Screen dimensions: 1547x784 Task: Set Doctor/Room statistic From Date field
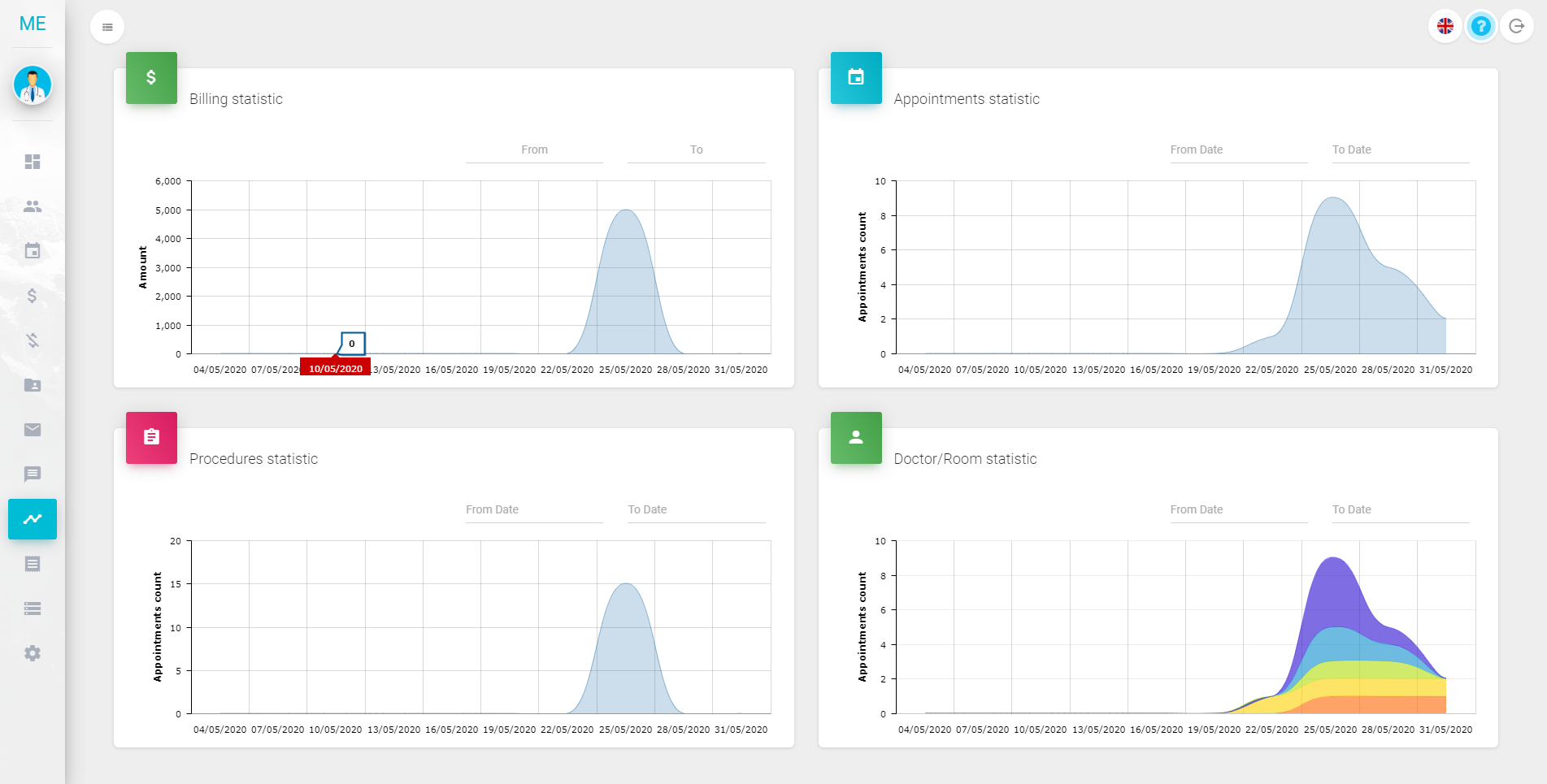[1239, 510]
